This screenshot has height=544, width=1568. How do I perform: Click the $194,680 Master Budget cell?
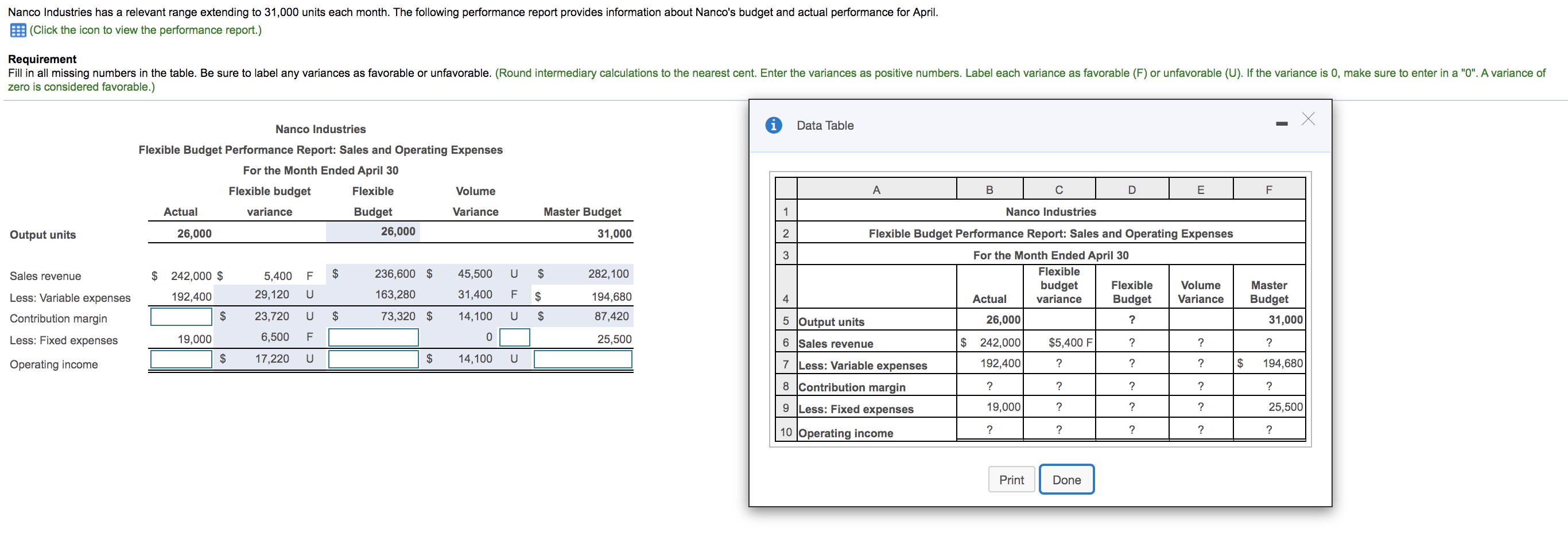tap(1269, 363)
